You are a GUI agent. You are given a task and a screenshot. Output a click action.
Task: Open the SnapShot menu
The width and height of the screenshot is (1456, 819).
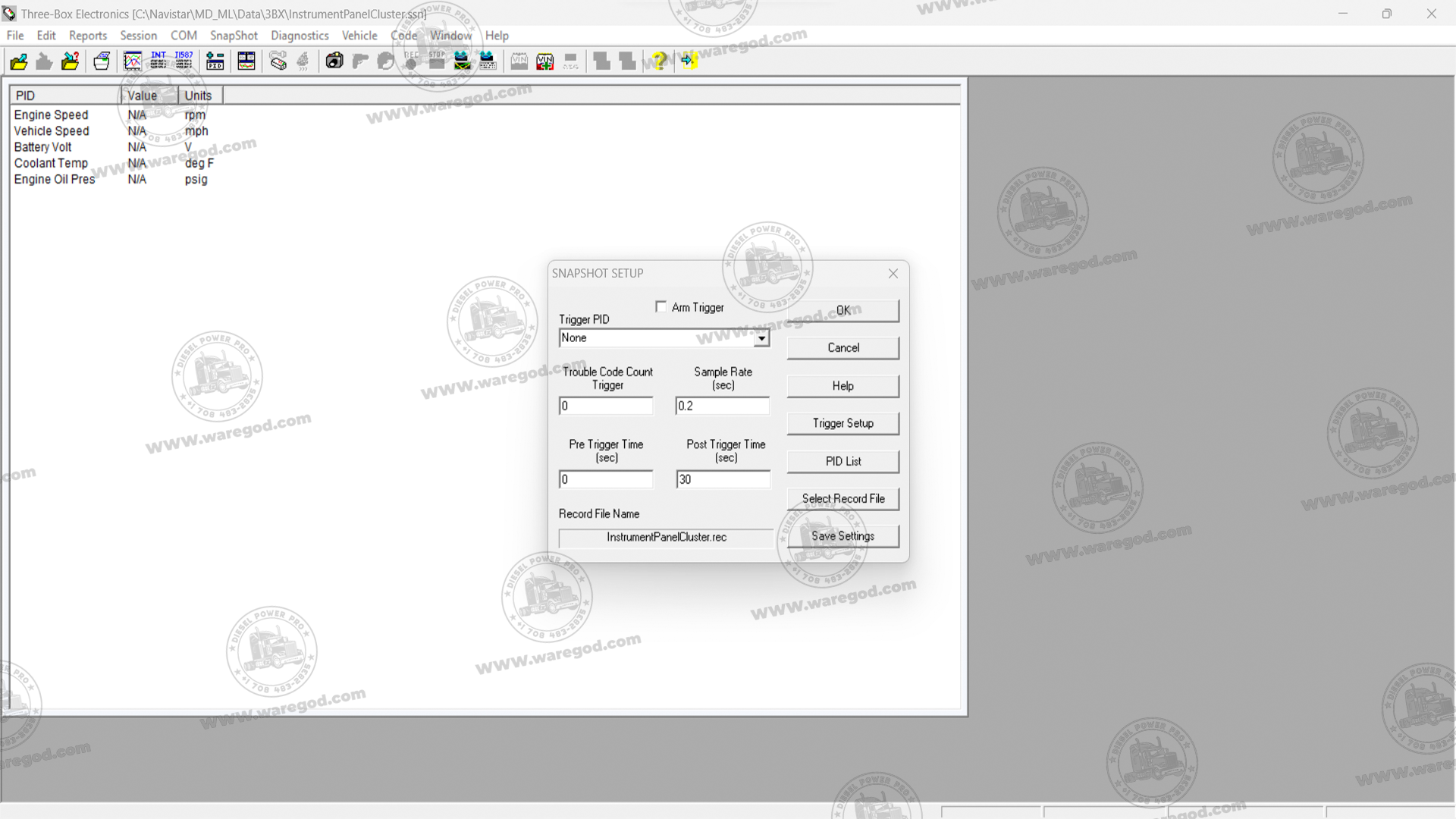click(x=234, y=36)
